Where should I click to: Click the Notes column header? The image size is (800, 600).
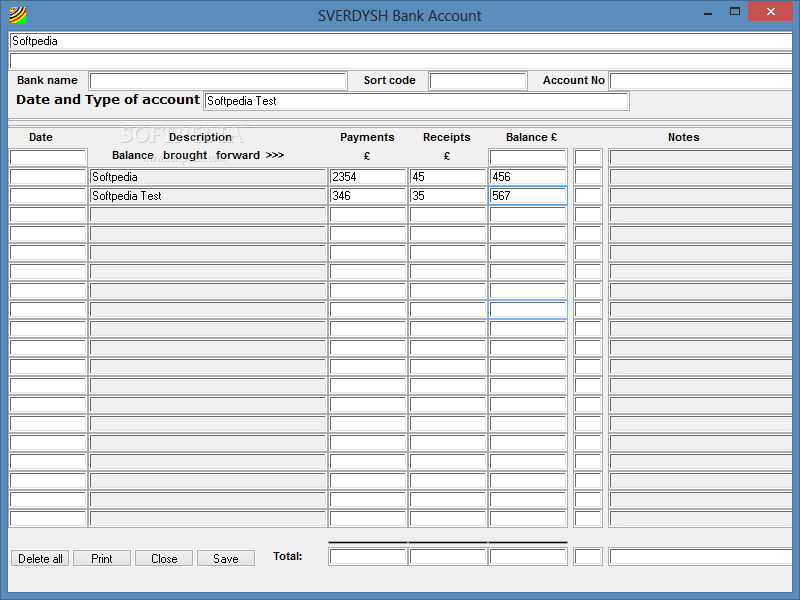(684, 137)
